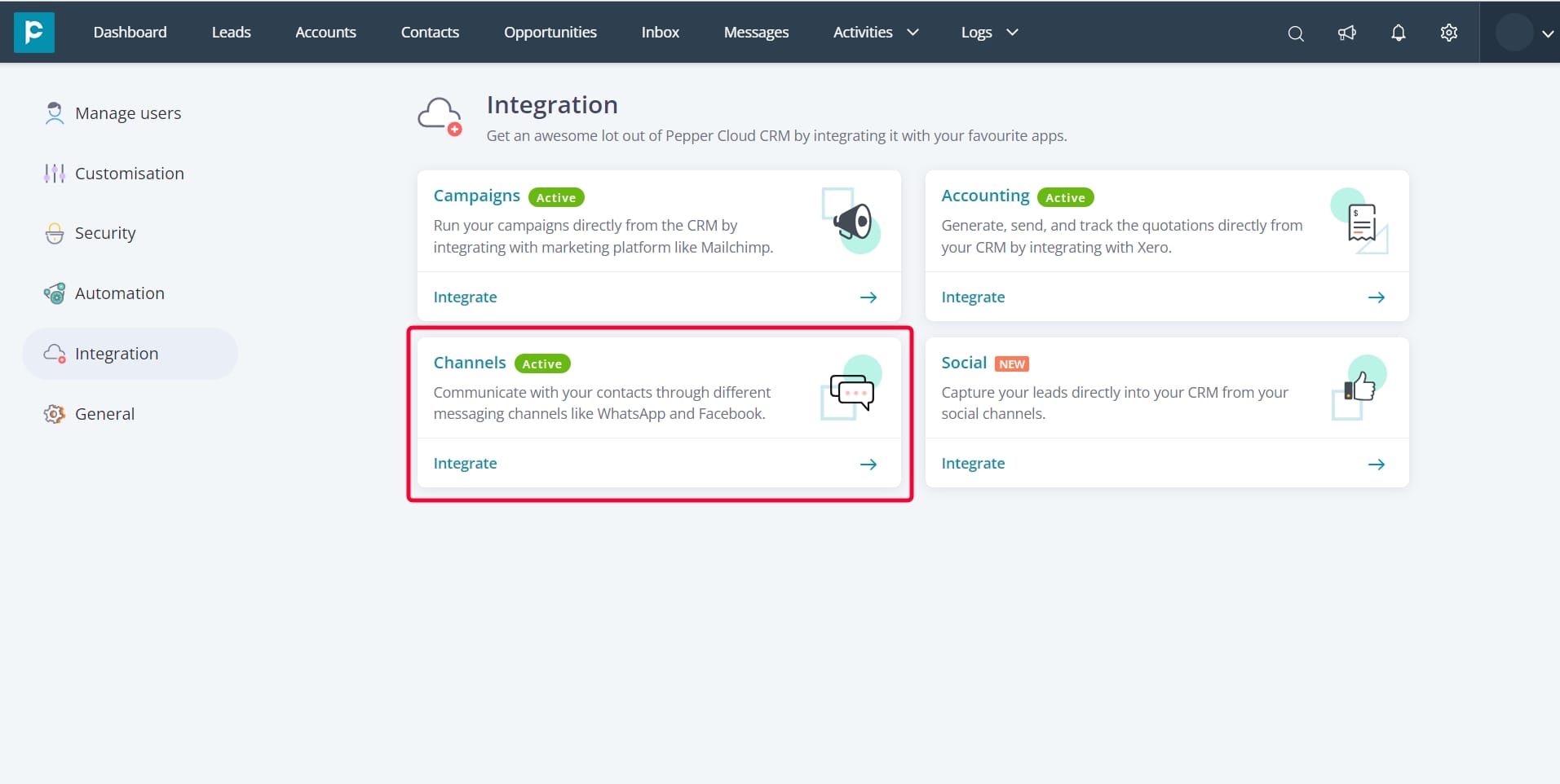Select Integration in sidebar

pyautogui.click(x=129, y=354)
